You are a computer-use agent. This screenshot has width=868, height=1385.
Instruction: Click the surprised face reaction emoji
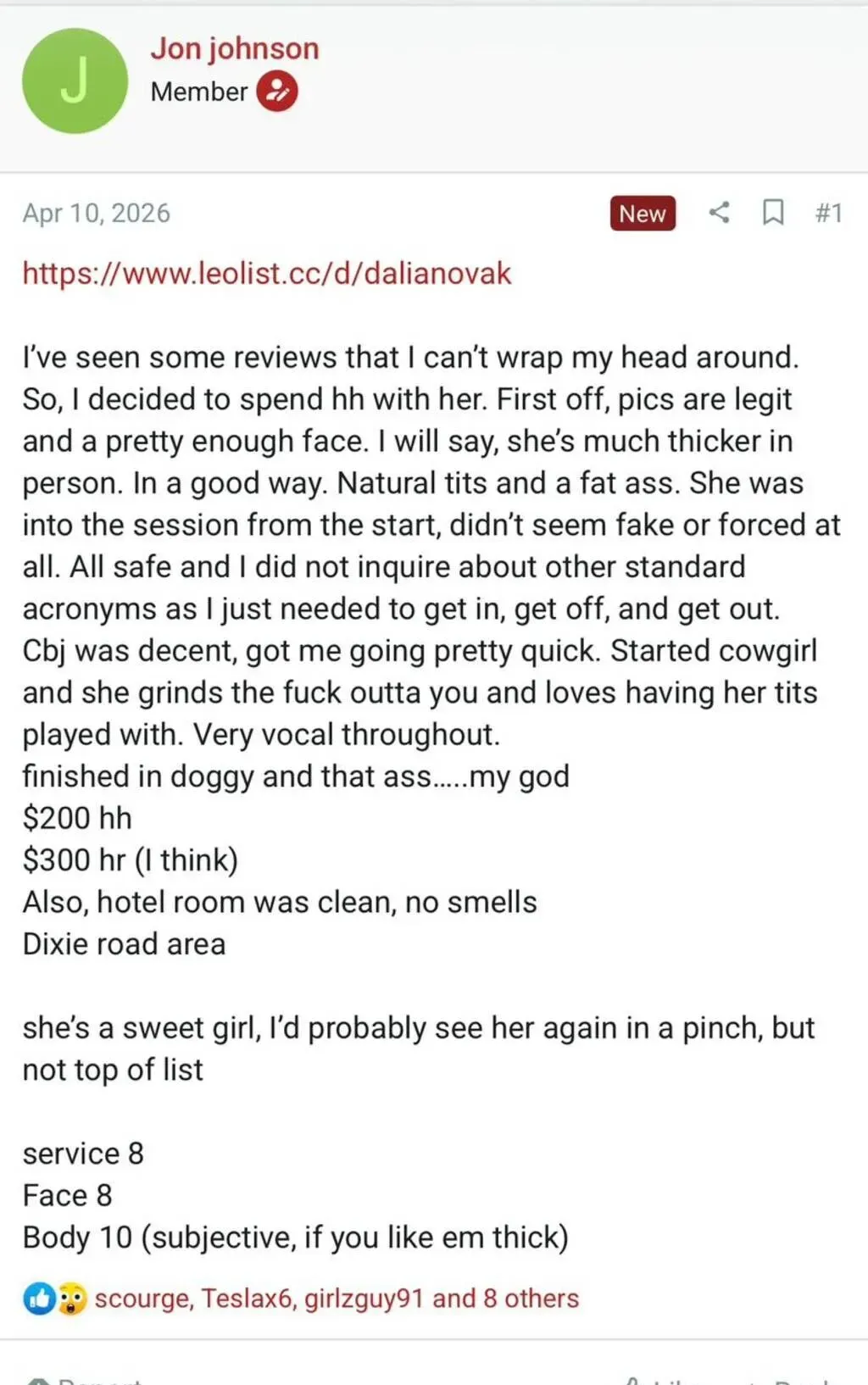[x=71, y=1298]
